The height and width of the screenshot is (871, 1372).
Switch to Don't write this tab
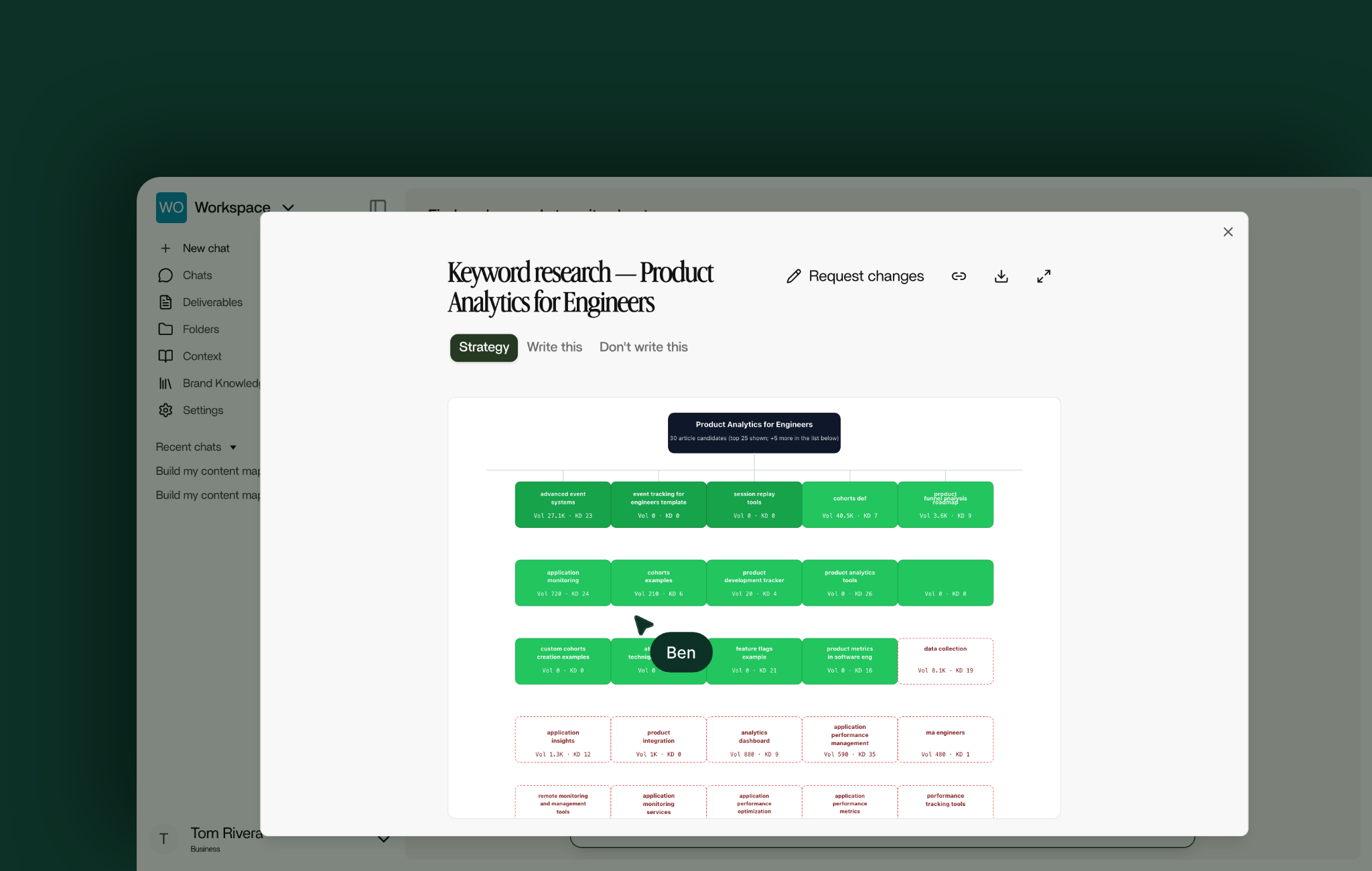coord(643,347)
